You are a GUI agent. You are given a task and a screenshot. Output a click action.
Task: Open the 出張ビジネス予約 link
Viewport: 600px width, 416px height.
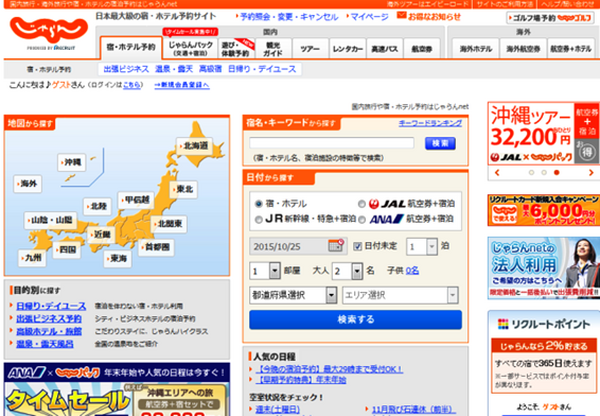49,318
